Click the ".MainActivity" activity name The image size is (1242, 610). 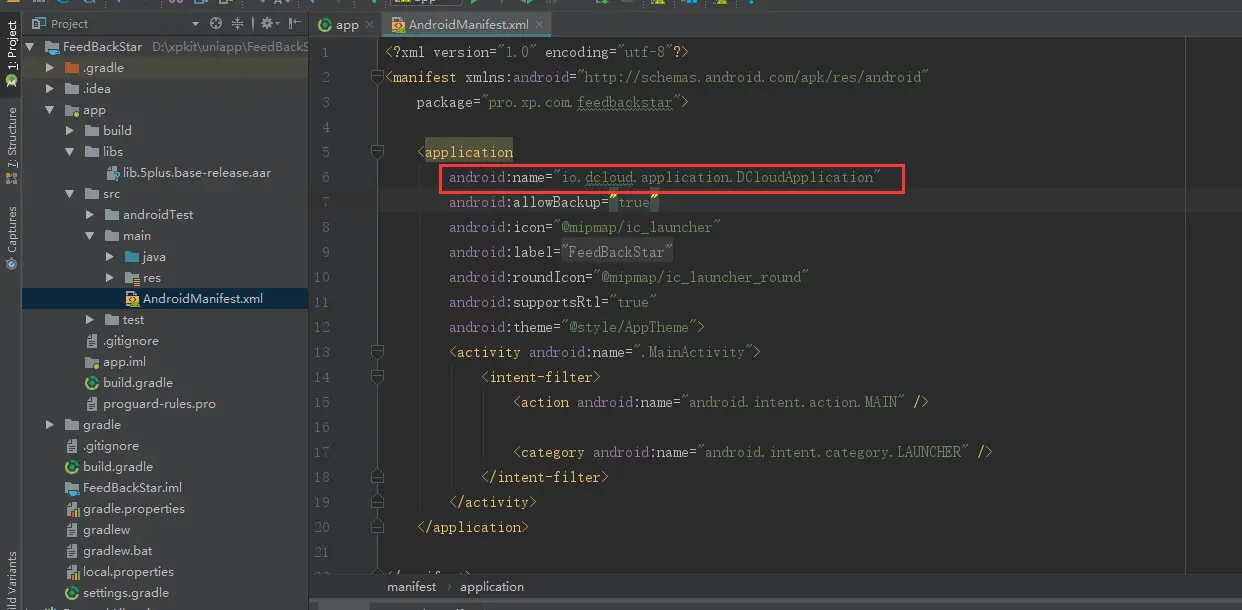[697, 352]
